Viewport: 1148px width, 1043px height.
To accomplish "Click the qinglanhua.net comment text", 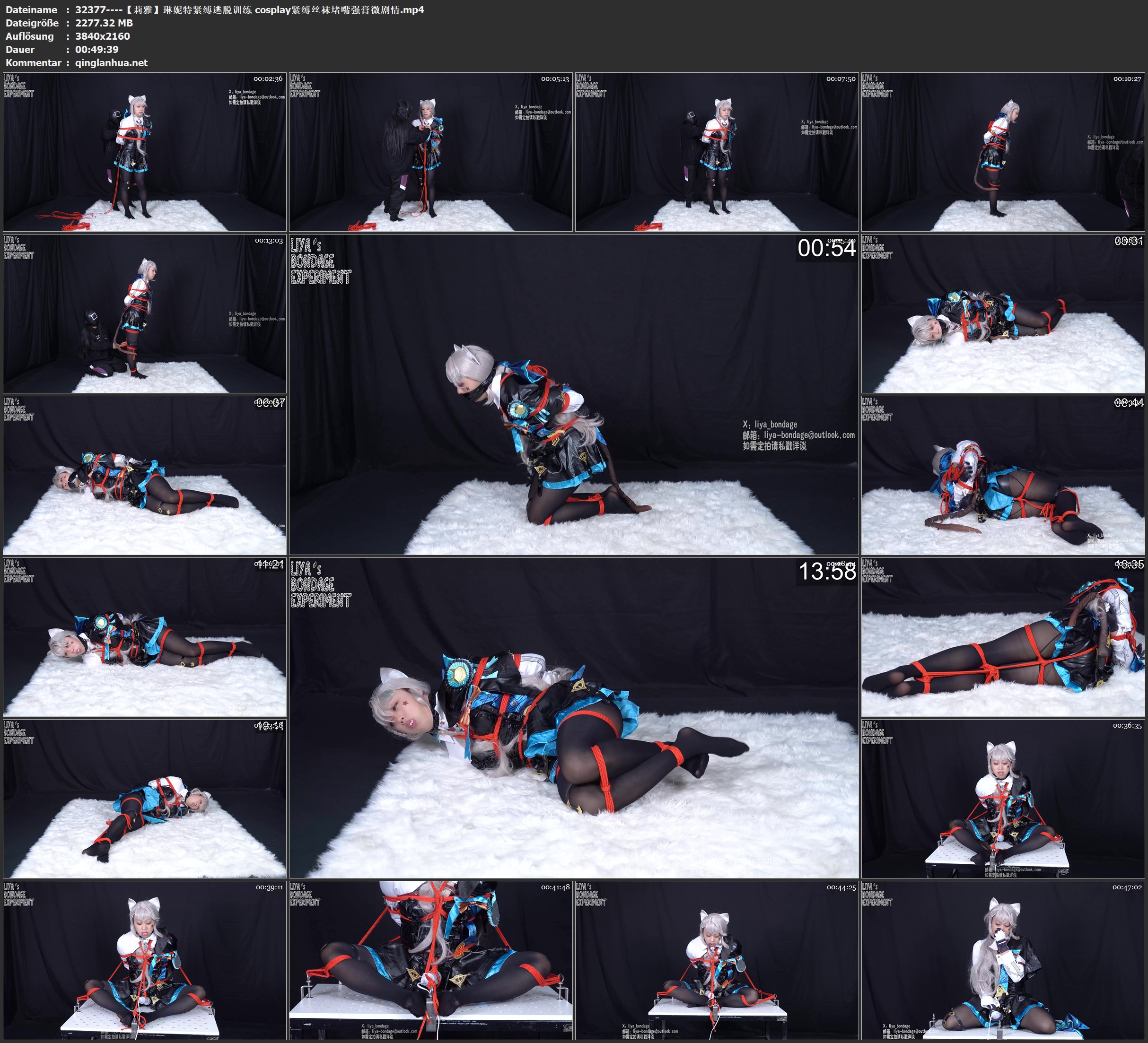I will [x=111, y=62].
